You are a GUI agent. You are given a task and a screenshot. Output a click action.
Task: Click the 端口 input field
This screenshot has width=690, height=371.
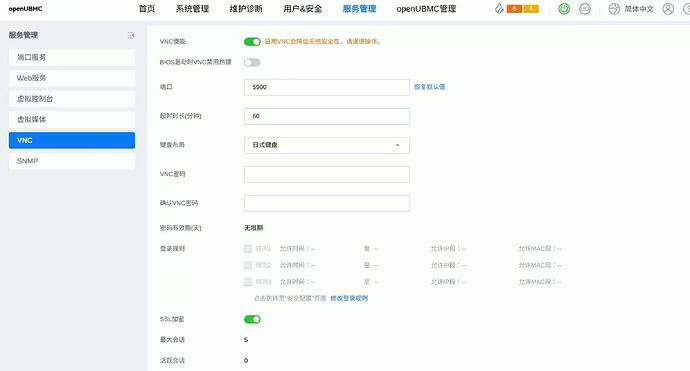pos(327,87)
